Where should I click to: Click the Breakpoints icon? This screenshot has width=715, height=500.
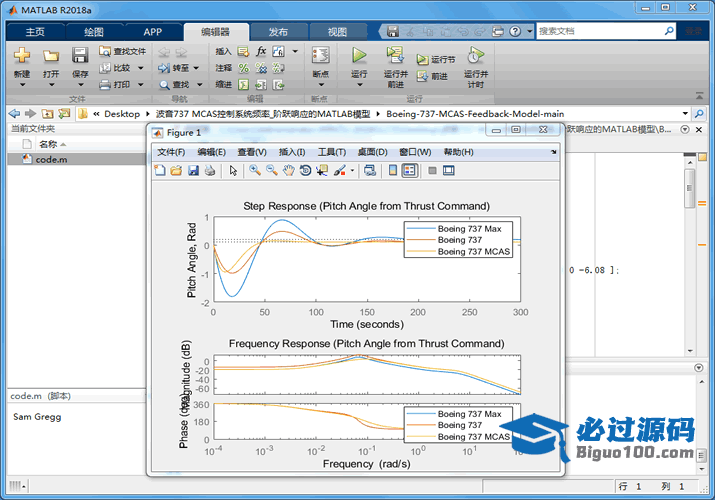(x=321, y=55)
